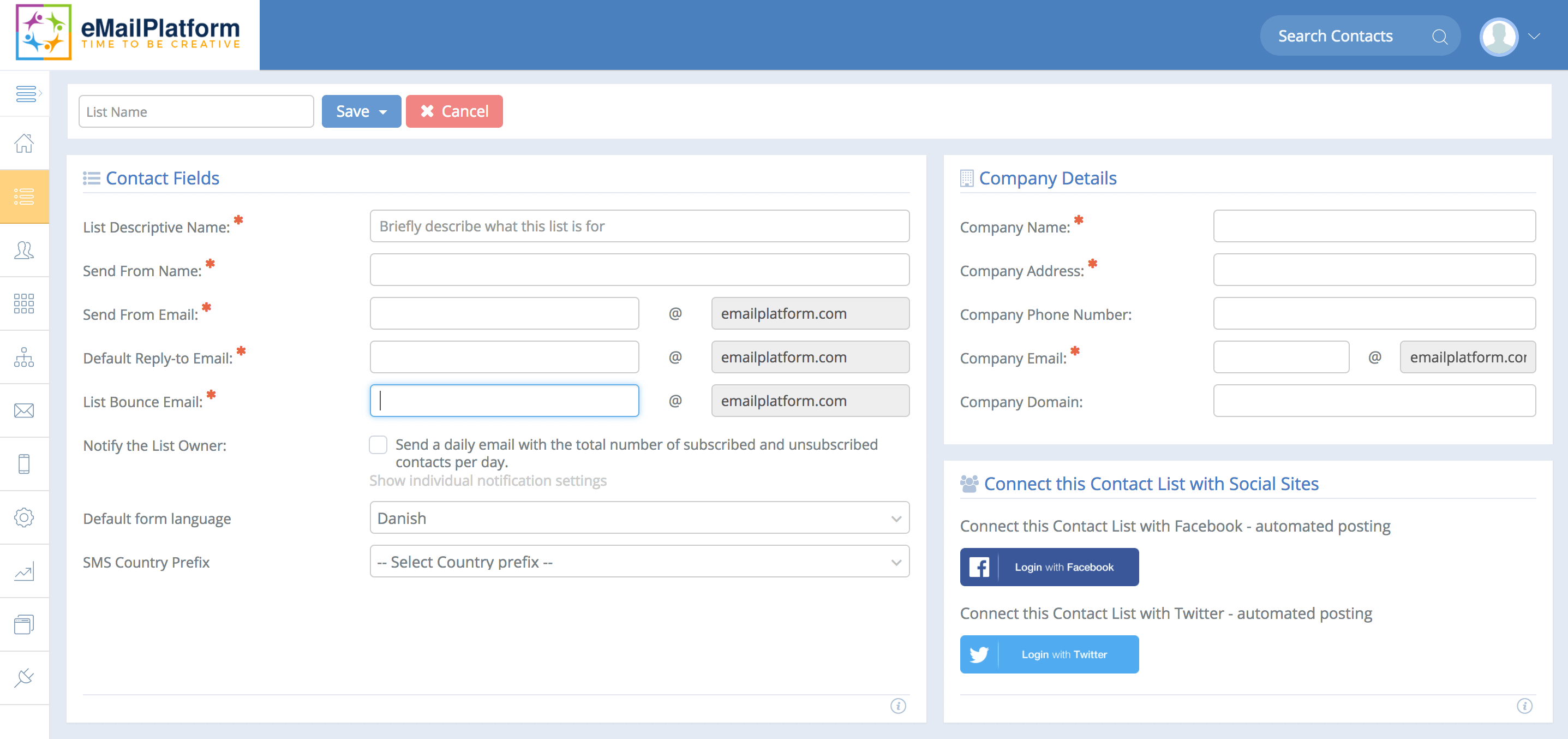Show individual notification settings
The image size is (1568, 739).
[x=487, y=480]
